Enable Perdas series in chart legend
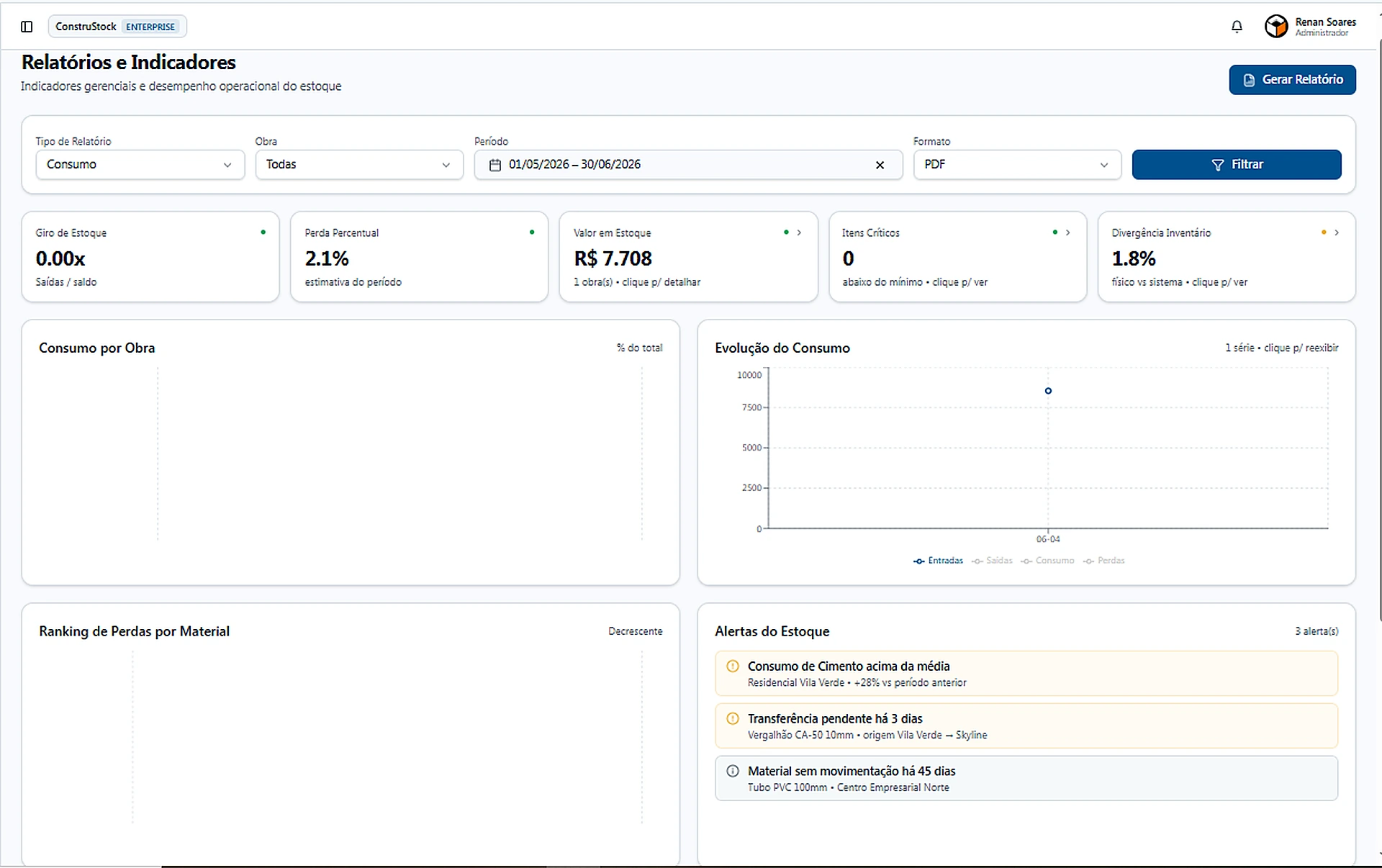This screenshot has width=1382, height=868. click(x=1104, y=561)
